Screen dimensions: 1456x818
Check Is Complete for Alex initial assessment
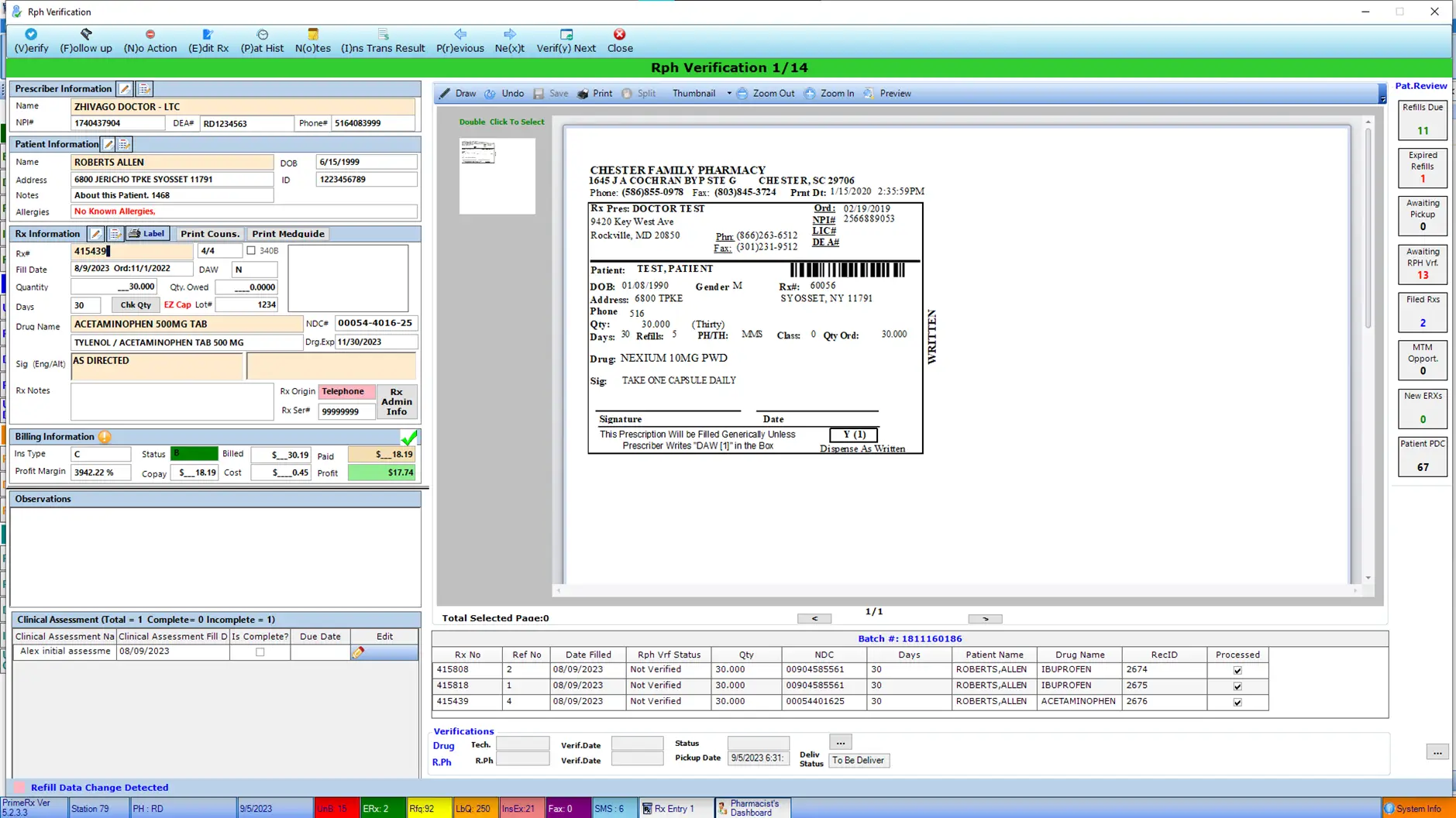(260, 652)
